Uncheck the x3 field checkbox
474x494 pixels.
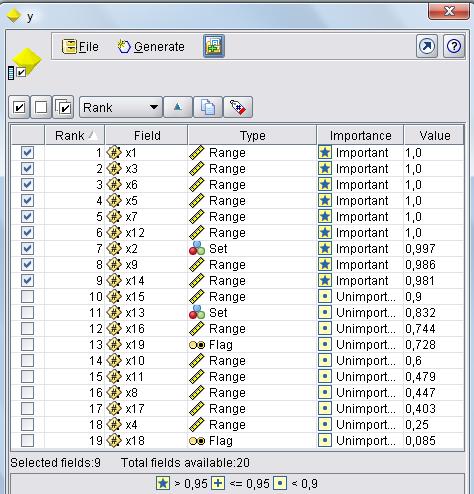pyautogui.click(x=27, y=169)
